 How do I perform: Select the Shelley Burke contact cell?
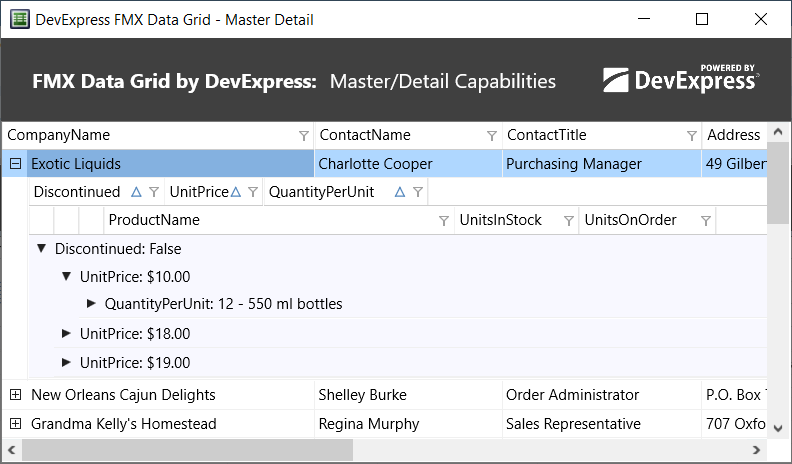pos(408,395)
